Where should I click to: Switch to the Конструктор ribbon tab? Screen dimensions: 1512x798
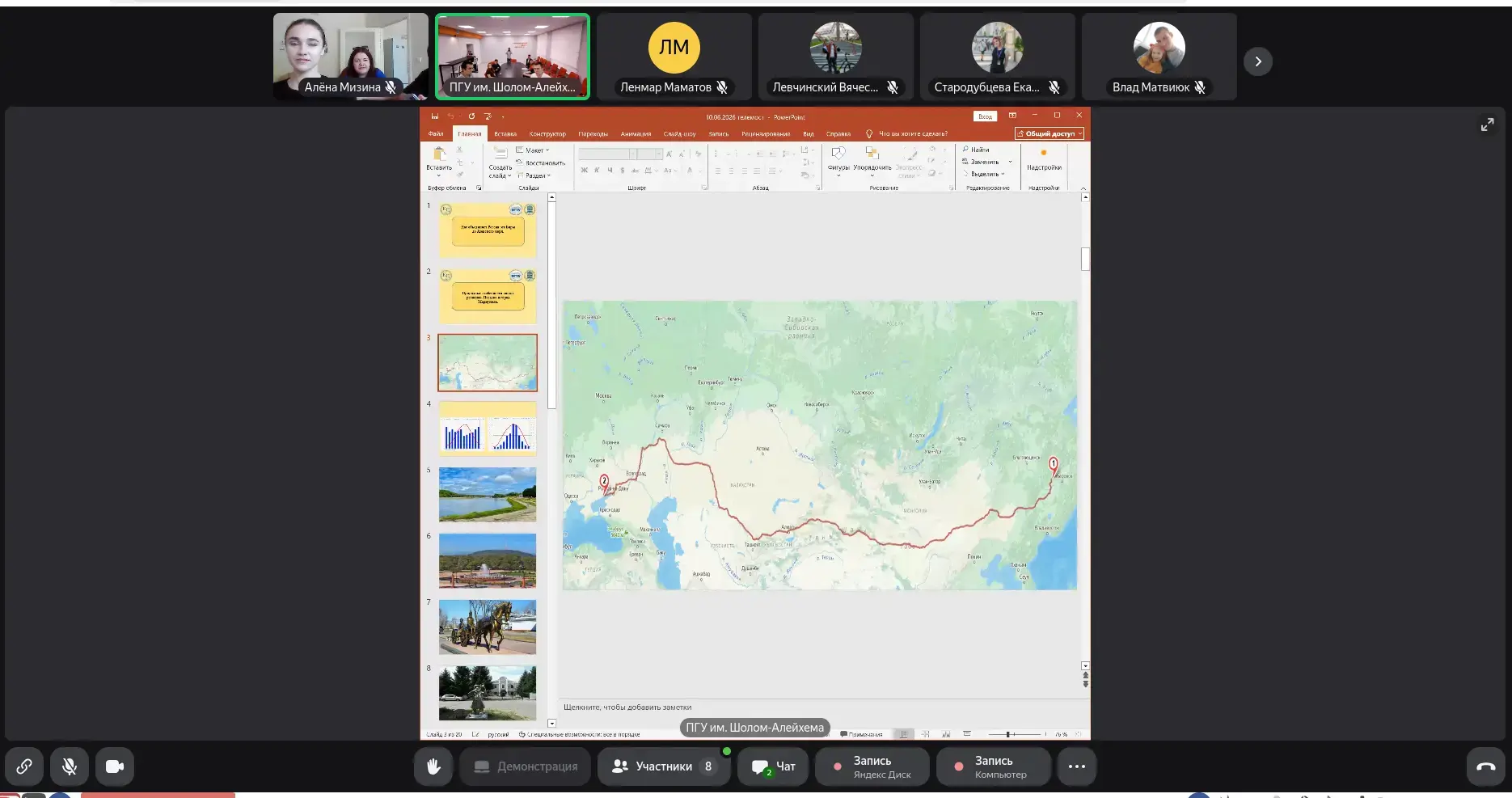(x=547, y=134)
